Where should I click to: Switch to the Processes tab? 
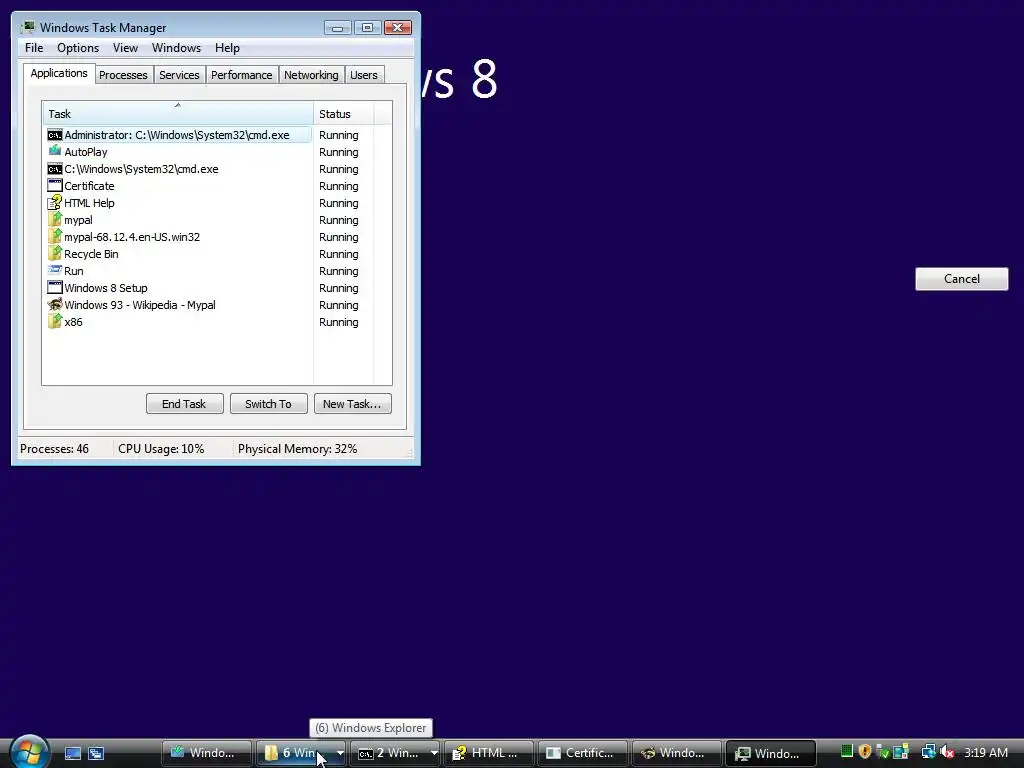[123, 75]
